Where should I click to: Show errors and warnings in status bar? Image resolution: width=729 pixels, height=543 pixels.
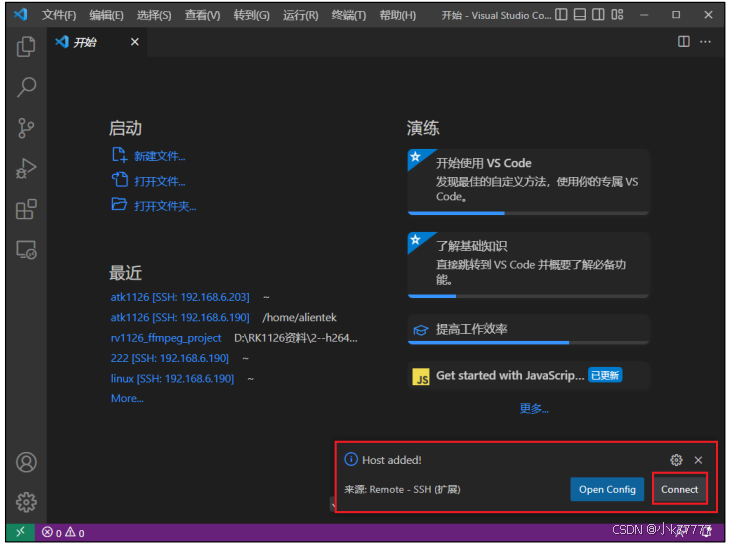pyautogui.click(x=63, y=532)
